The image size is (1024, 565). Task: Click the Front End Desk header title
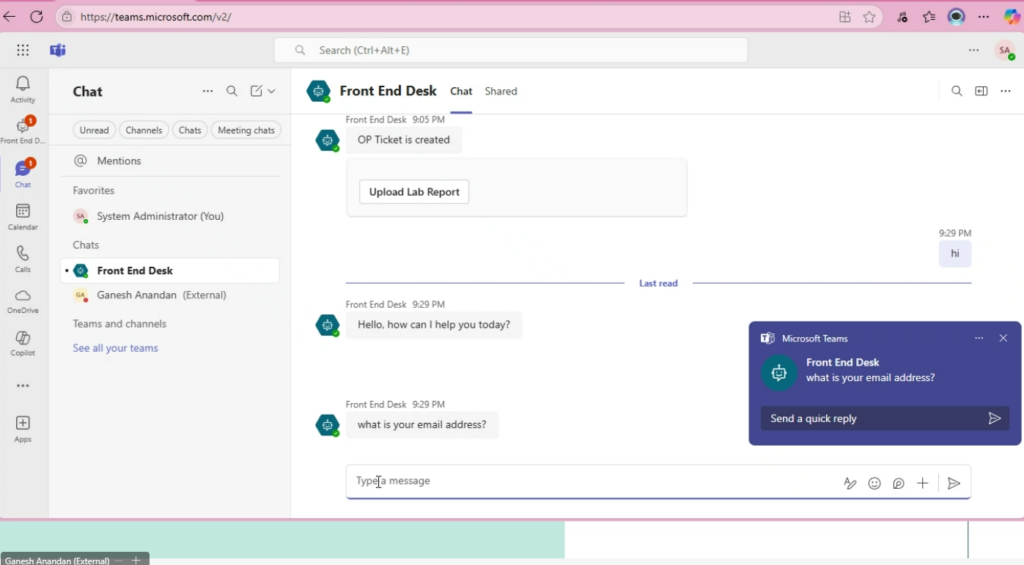[x=388, y=91]
